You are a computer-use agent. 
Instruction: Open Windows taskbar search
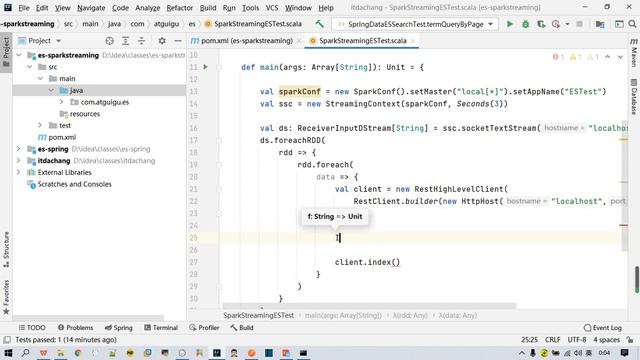point(25,353)
